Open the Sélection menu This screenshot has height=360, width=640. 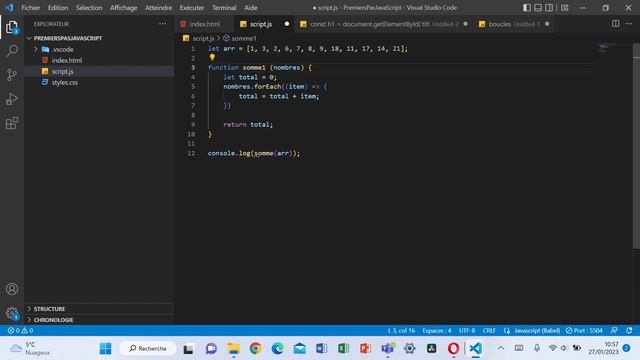click(x=89, y=8)
